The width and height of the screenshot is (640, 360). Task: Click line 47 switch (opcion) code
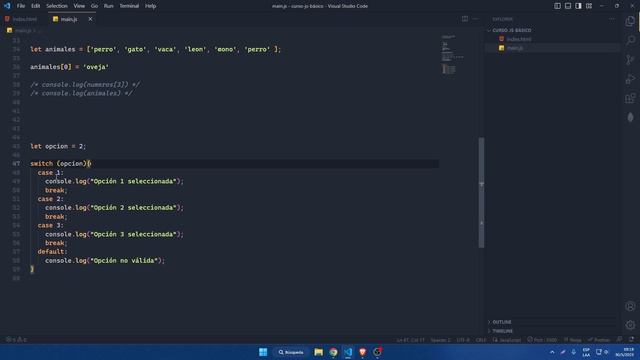[61, 163]
